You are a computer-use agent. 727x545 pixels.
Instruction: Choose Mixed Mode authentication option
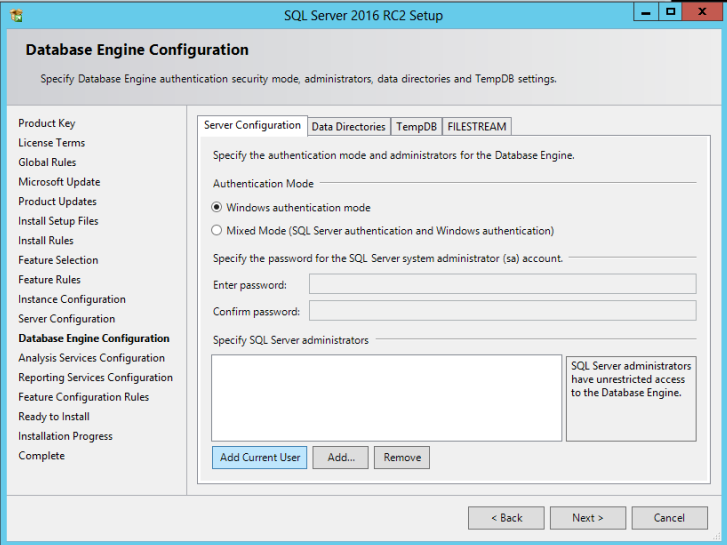[217, 230]
